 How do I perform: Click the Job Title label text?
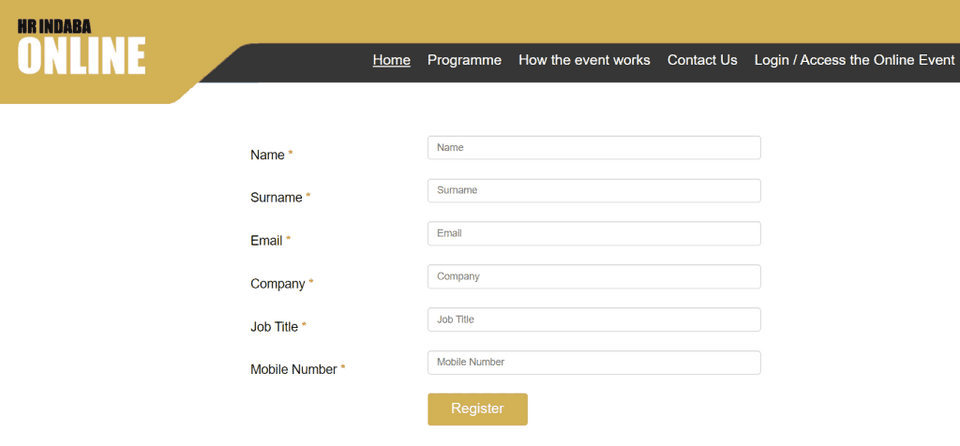(274, 327)
